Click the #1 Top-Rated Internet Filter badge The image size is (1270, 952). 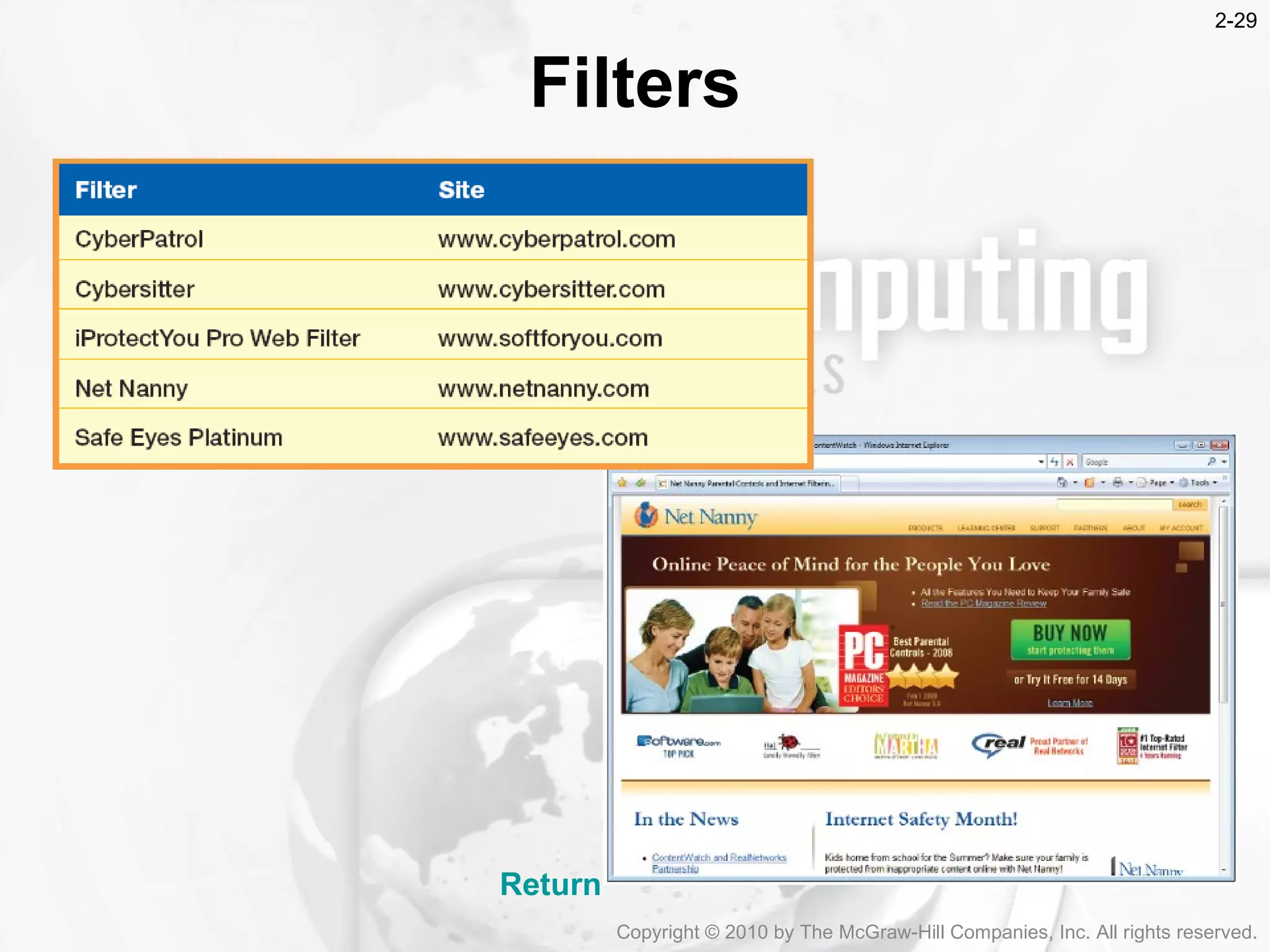point(1152,746)
